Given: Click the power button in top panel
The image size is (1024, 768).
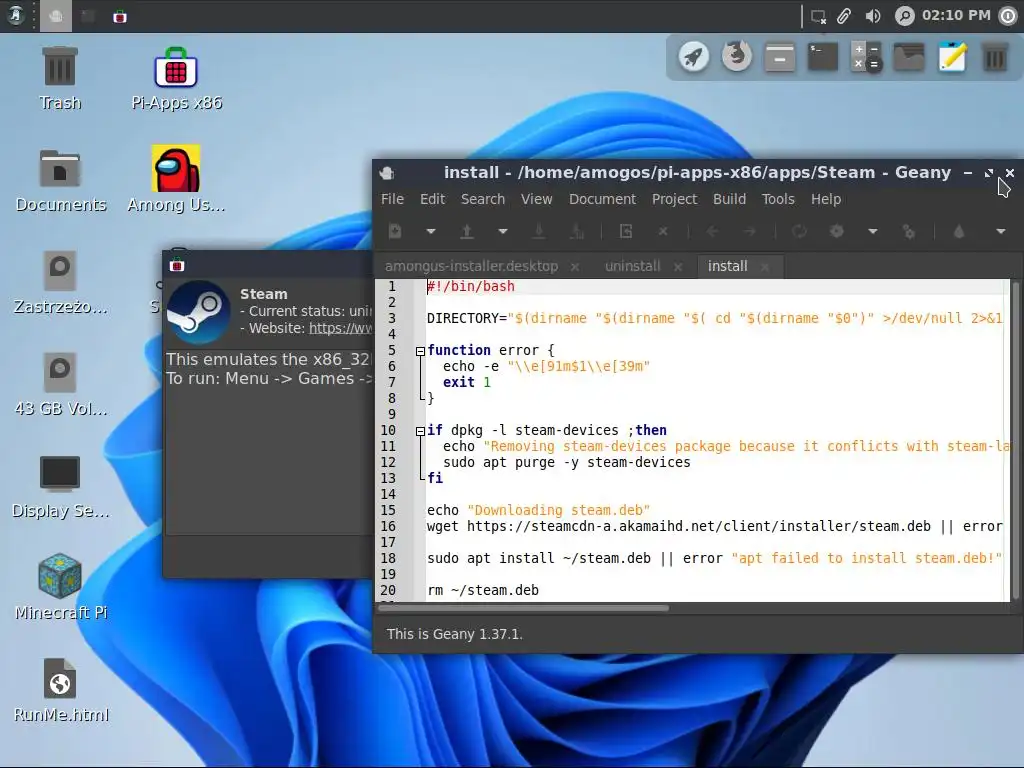Looking at the screenshot, I should coord(1008,16).
